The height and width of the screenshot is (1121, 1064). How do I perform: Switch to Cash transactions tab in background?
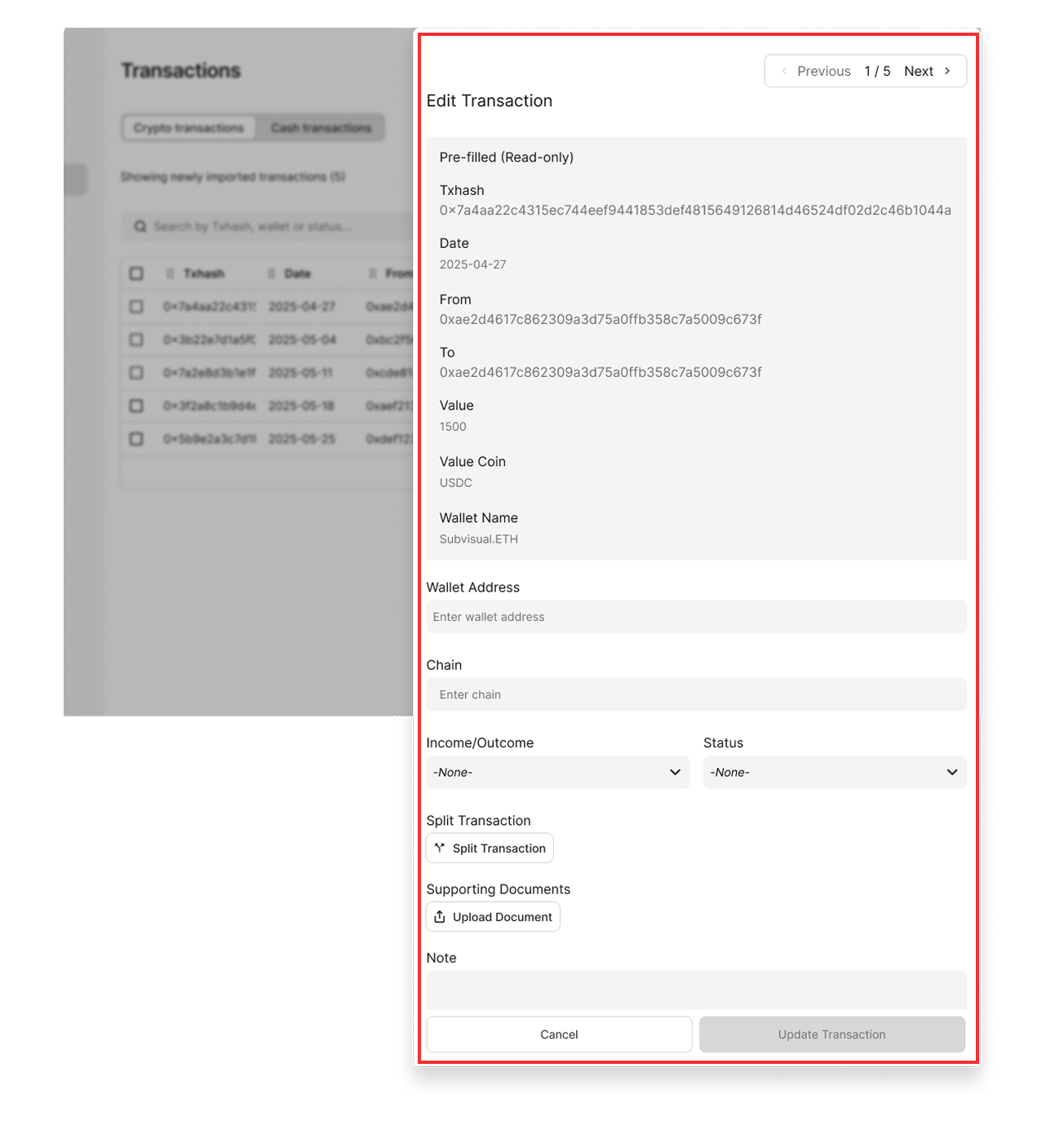(321, 128)
